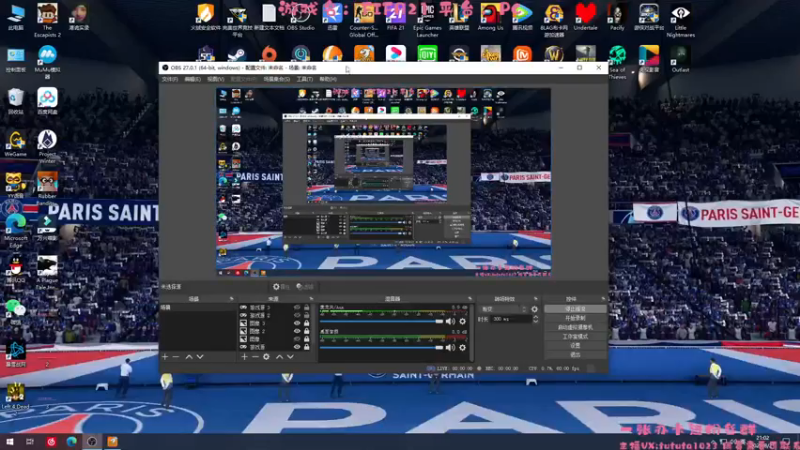The width and height of the screenshot is (800, 450).
Task: Toggle lock on 图像 source
Action: (x=307, y=339)
